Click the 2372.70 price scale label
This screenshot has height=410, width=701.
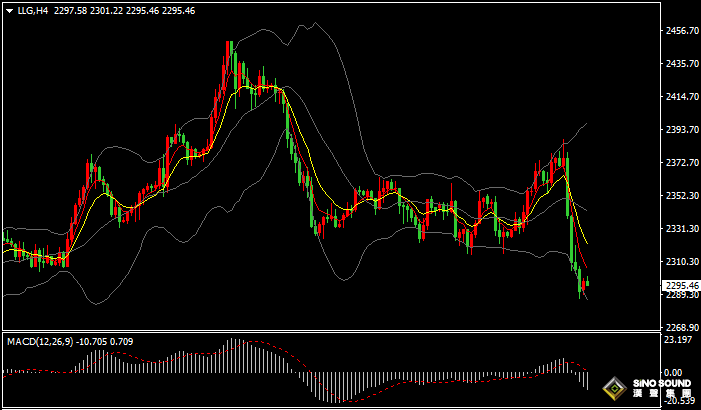point(680,163)
